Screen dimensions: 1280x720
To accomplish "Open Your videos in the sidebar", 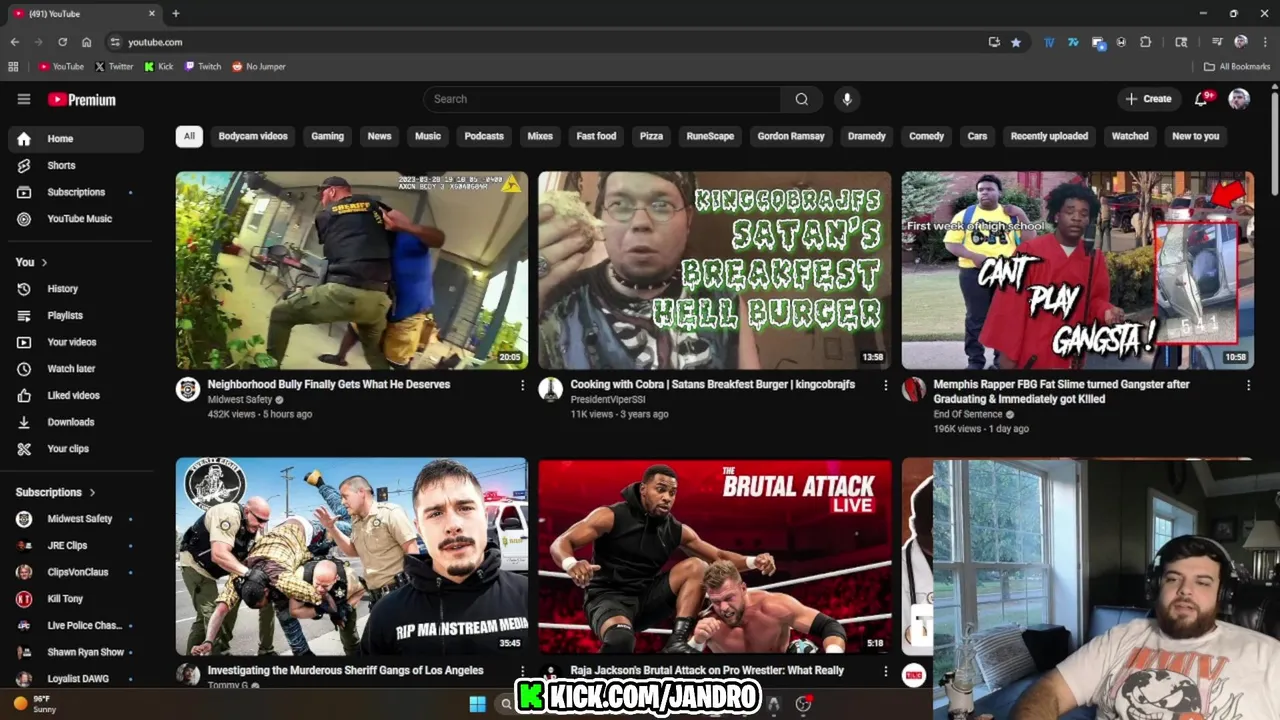I will 76,342.
